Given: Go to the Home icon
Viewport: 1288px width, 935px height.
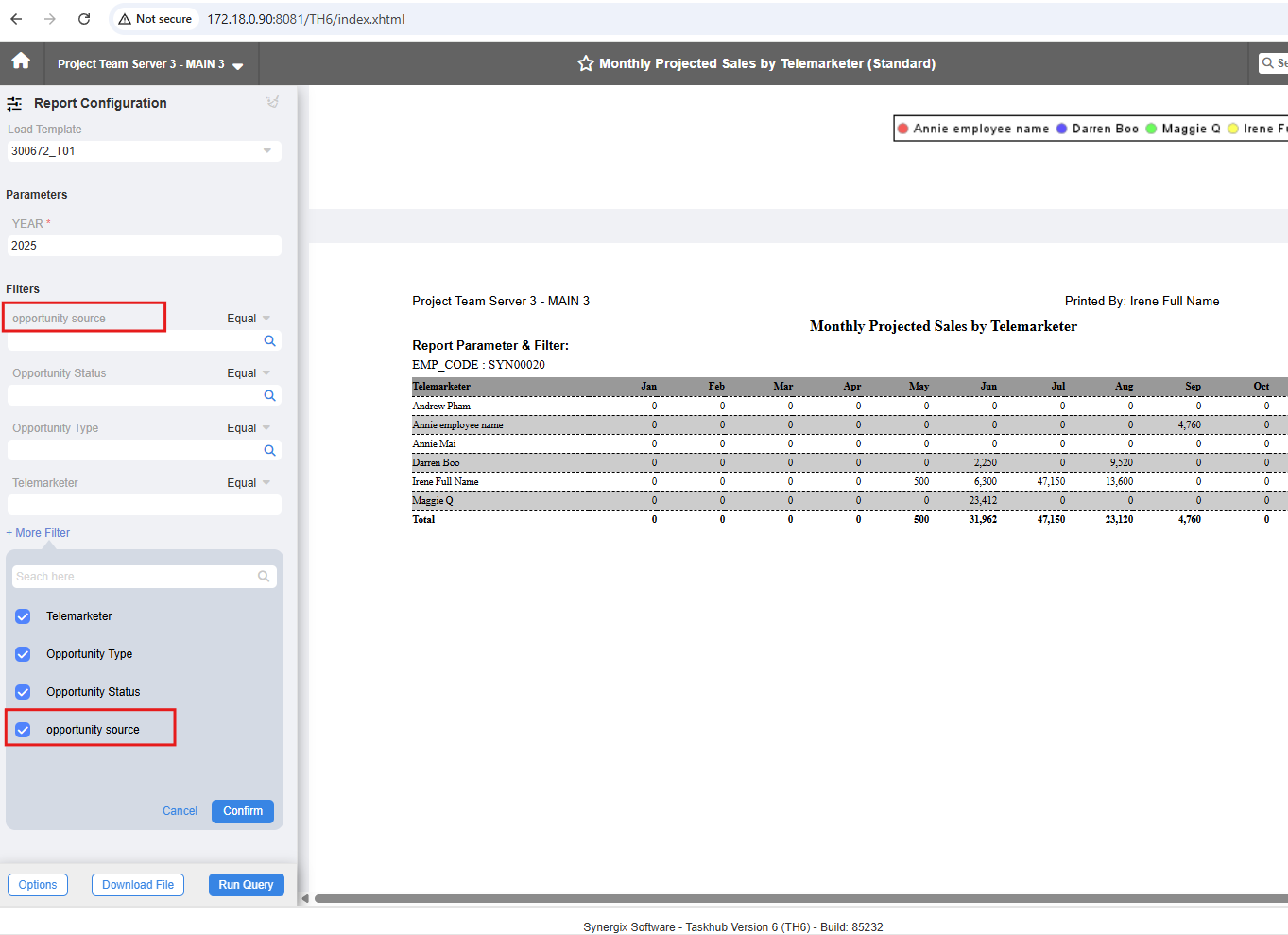Looking at the screenshot, I should (x=21, y=61).
